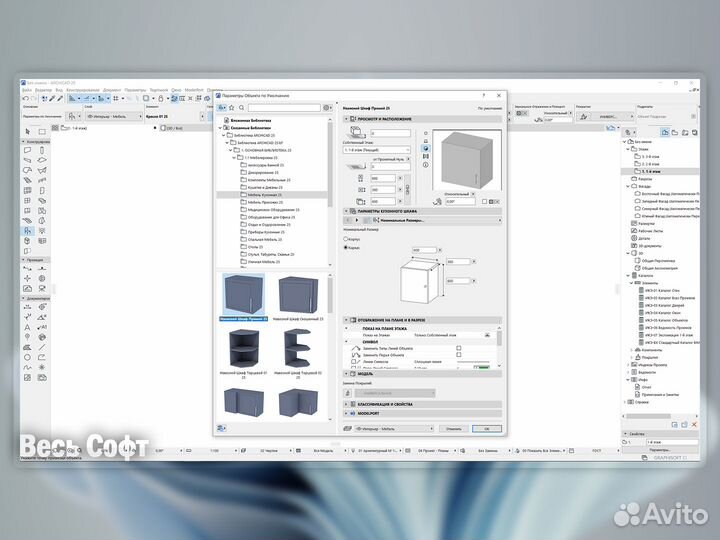Screen dimensions: 720x540
Task: Go to next parameter page arrow
Action: point(357,220)
